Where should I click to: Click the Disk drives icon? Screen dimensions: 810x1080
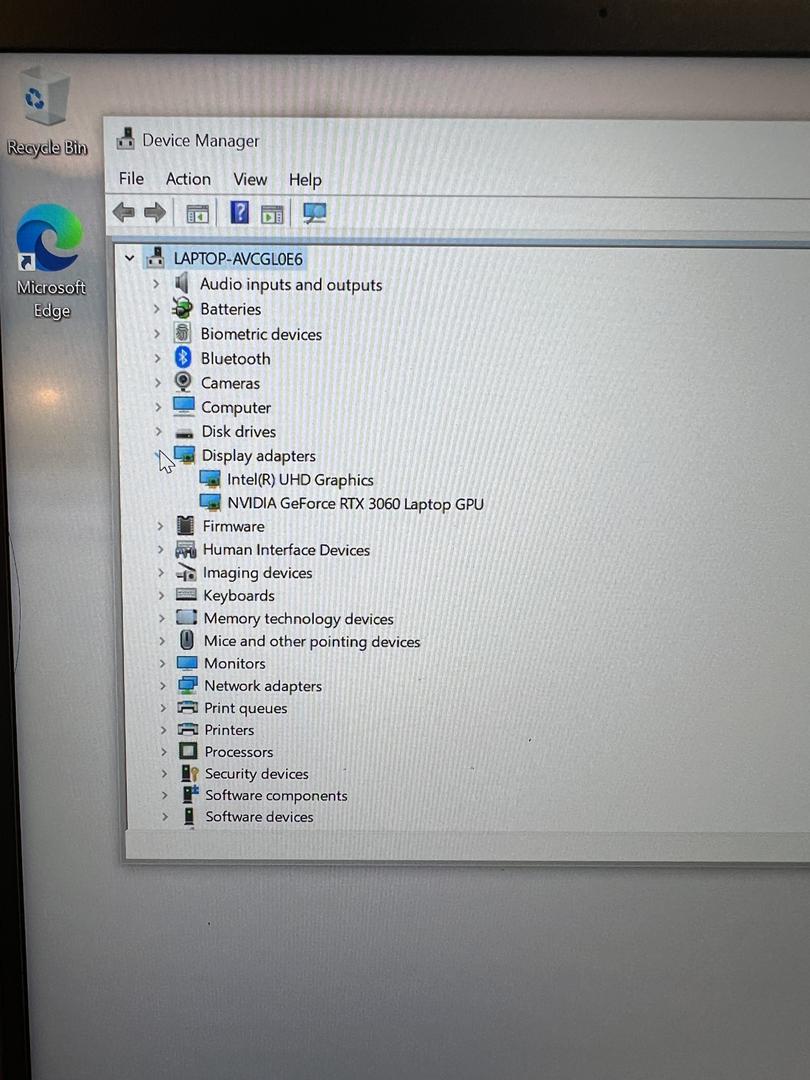coord(185,433)
